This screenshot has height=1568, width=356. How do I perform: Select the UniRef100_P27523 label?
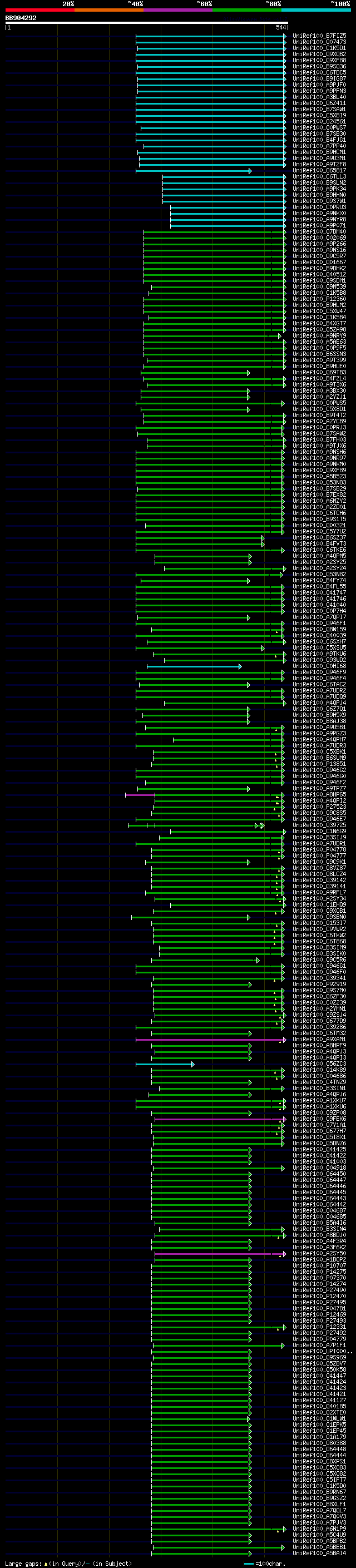tap(319, 807)
